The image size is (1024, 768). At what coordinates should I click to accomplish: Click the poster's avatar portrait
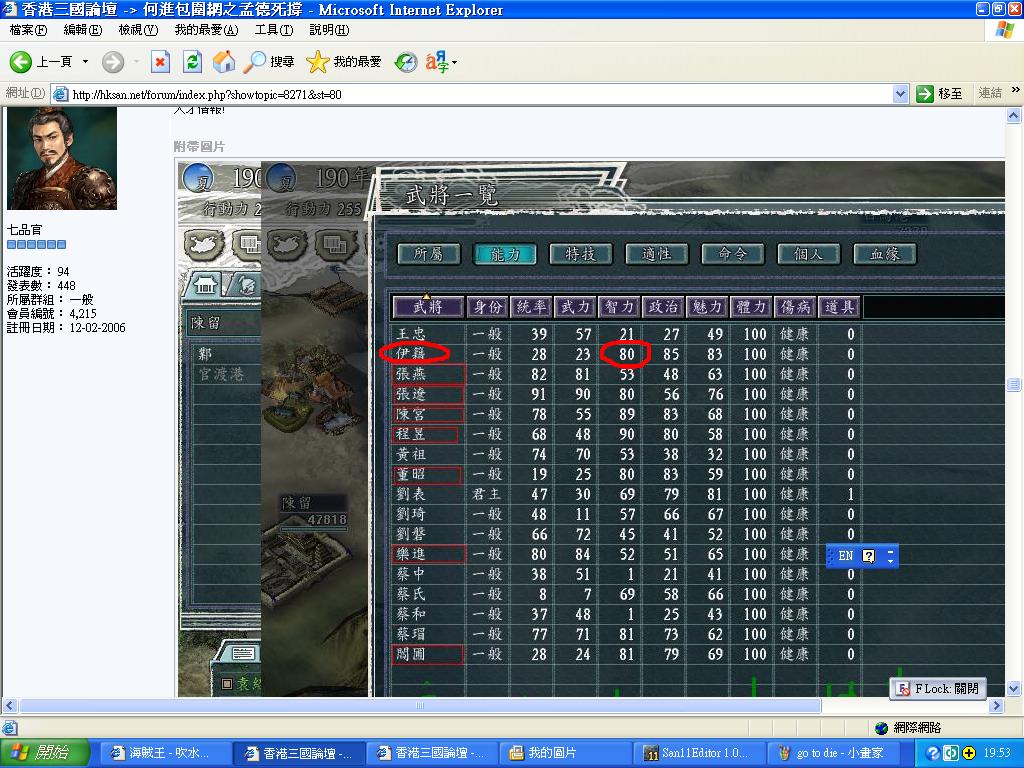point(62,158)
